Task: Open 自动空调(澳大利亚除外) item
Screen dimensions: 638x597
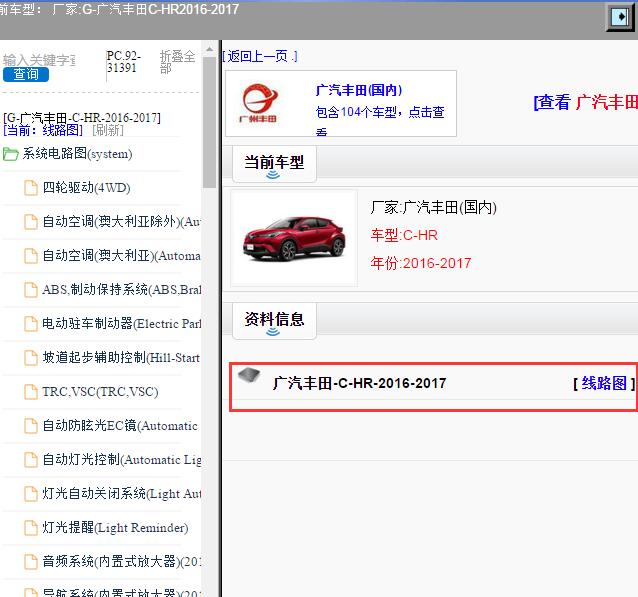Action: point(122,222)
